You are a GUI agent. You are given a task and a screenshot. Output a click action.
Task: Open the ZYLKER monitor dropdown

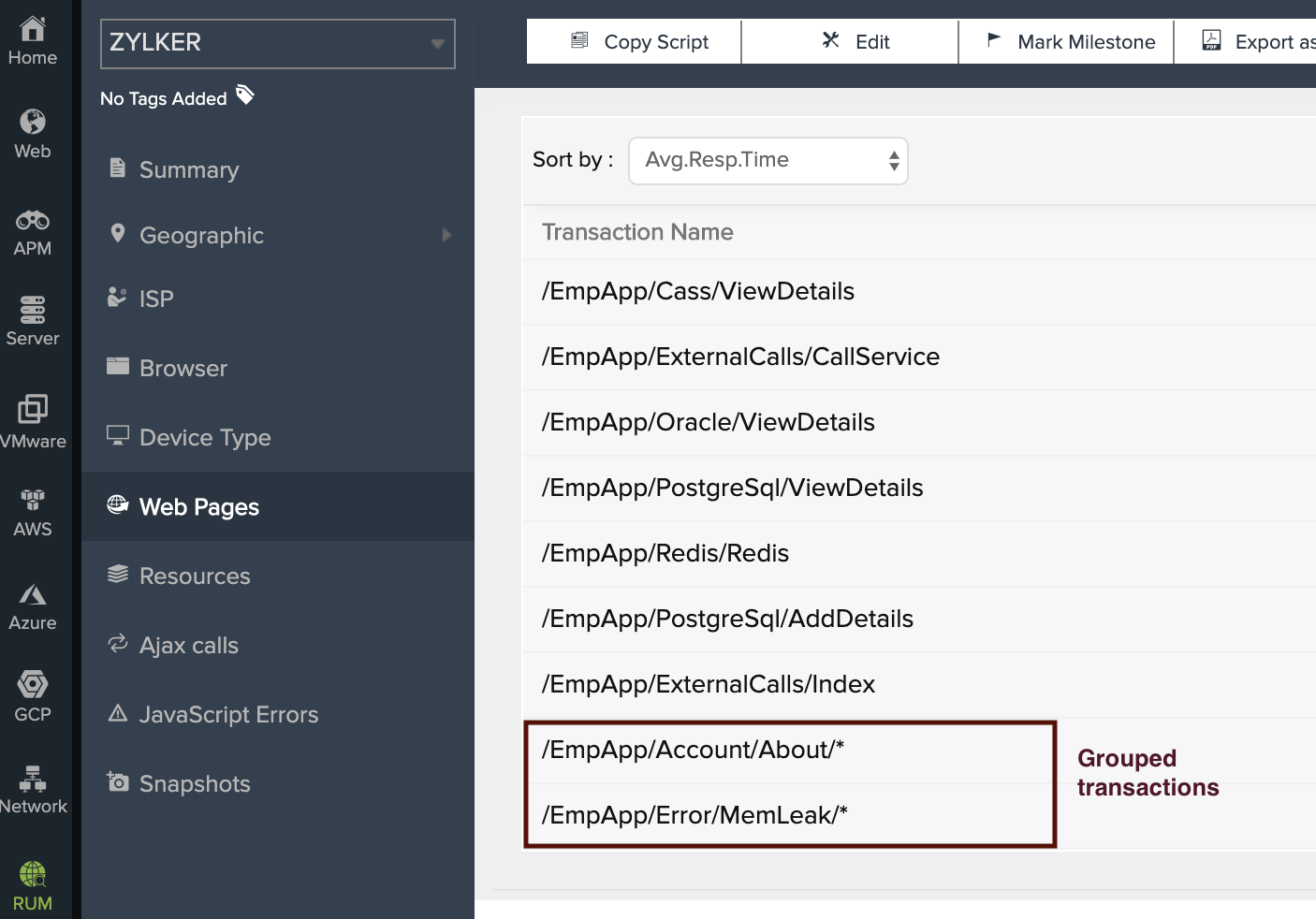277,44
